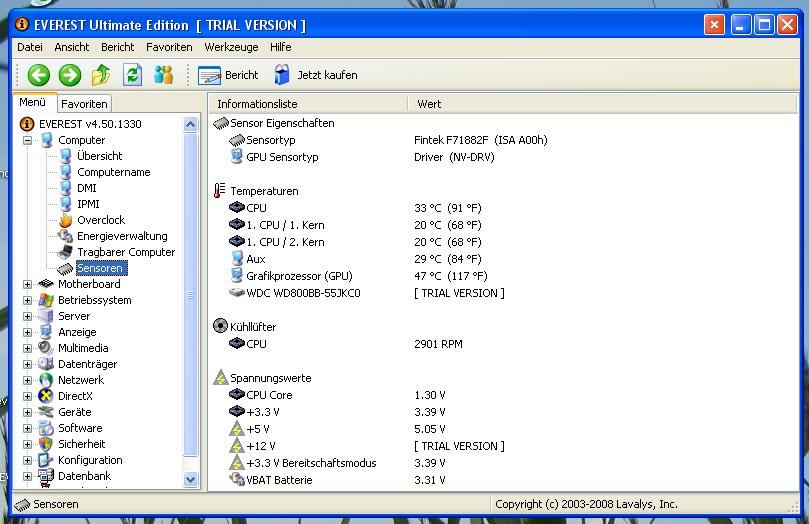Expand the Konfiguration tree node

pyautogui.click(x=27, y=460)
